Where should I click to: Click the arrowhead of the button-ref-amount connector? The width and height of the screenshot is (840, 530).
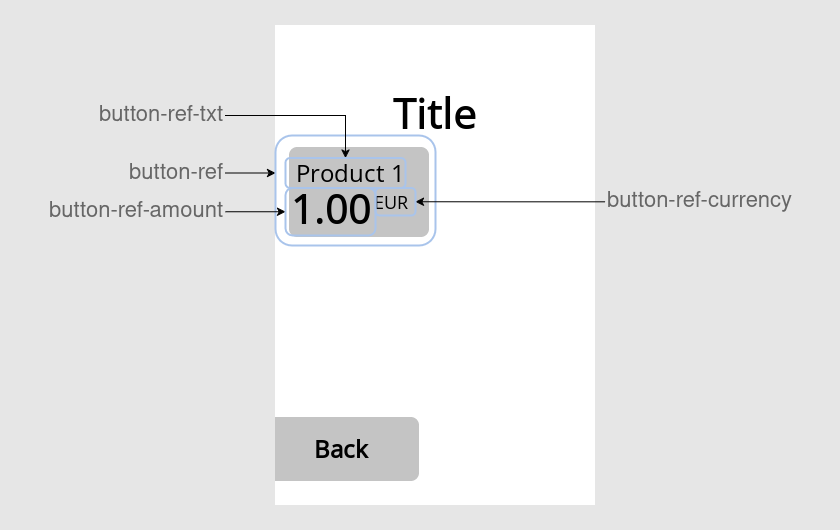pyautogui.click(x=281, y=211)
